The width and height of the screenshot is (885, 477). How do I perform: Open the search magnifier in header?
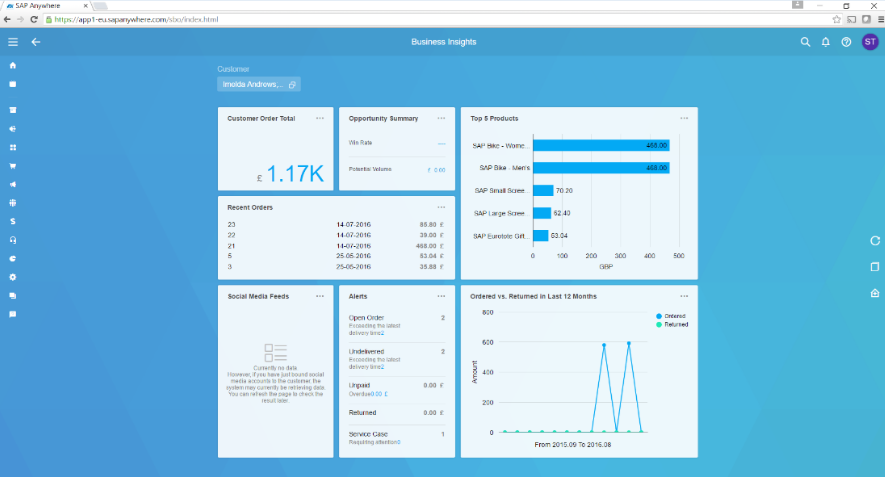(805, 42)
